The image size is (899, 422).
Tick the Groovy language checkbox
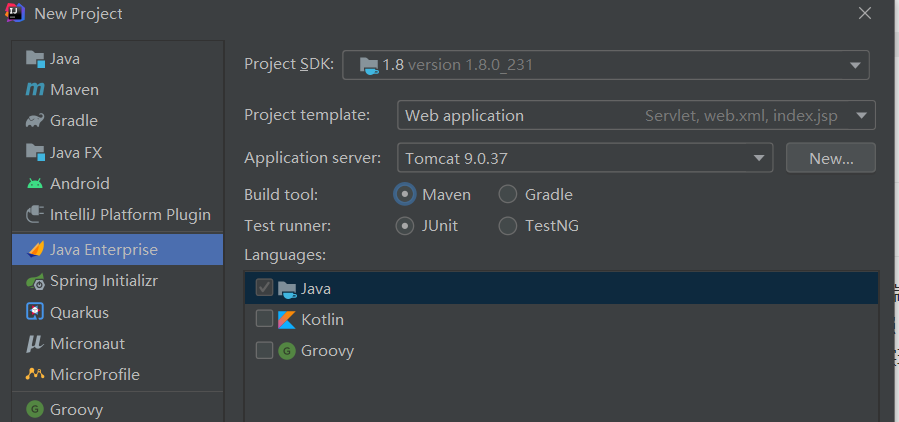[x=264, y=350]
